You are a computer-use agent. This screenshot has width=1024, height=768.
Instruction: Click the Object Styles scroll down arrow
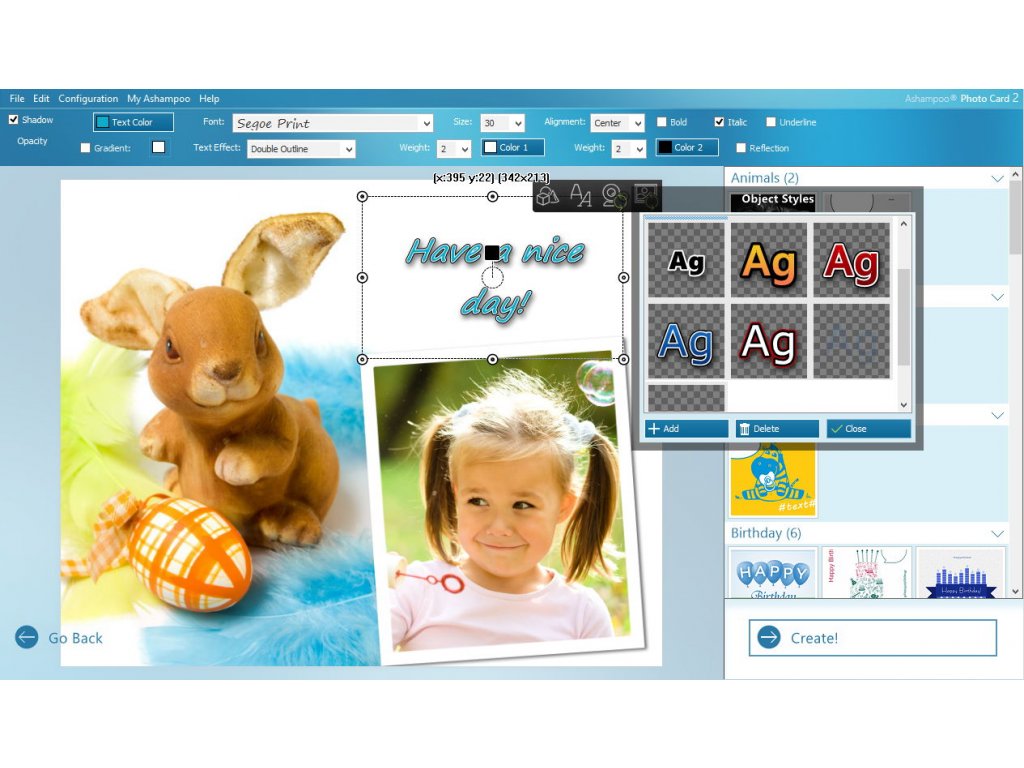[904, 405]
